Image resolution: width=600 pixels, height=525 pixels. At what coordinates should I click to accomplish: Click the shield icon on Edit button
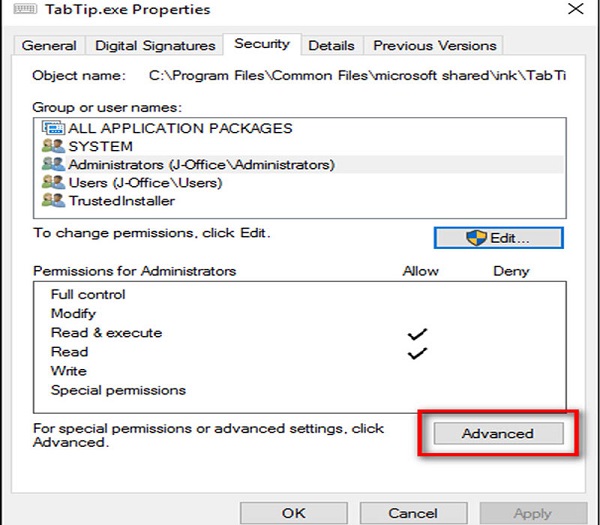[x=477, y=238]
